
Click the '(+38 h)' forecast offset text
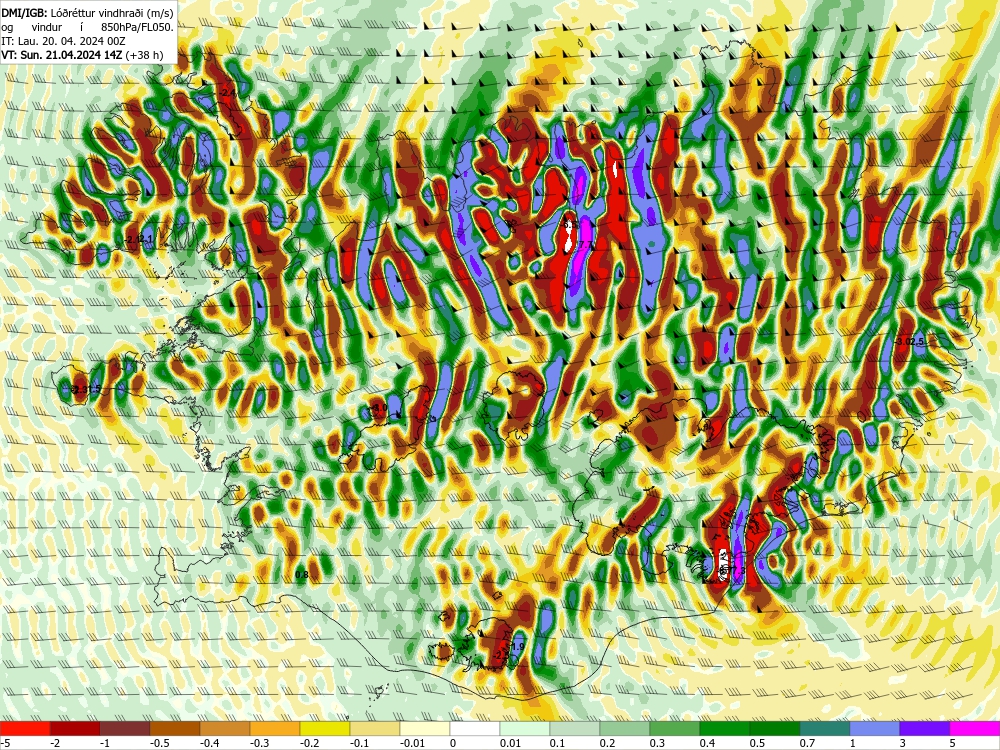(144, 55)
